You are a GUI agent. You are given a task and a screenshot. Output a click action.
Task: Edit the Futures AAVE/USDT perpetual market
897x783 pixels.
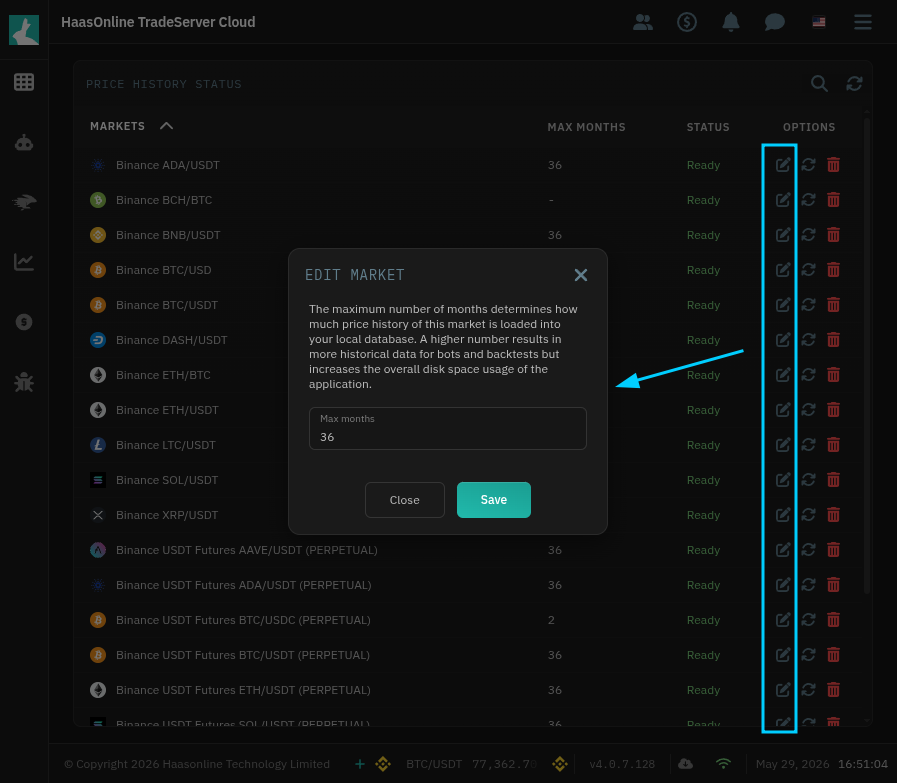point(783,550)
